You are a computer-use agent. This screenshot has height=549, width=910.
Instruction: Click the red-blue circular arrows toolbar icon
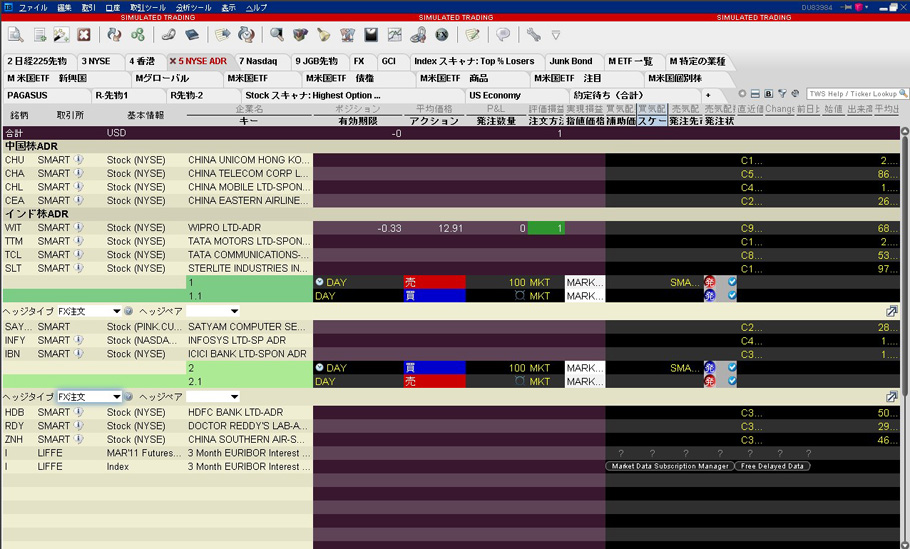pyautogui.click(x=114, y=35)
